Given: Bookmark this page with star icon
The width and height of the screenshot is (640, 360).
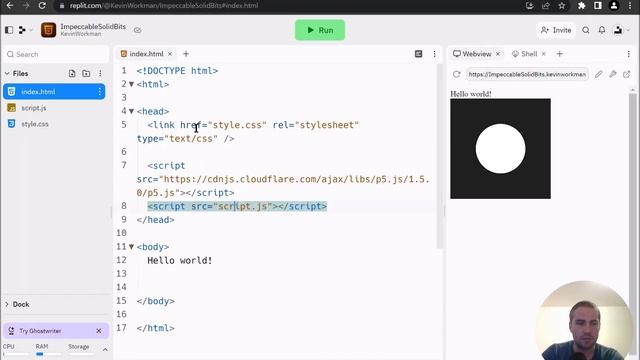Looking at the screenshot, I should [562, 6].
